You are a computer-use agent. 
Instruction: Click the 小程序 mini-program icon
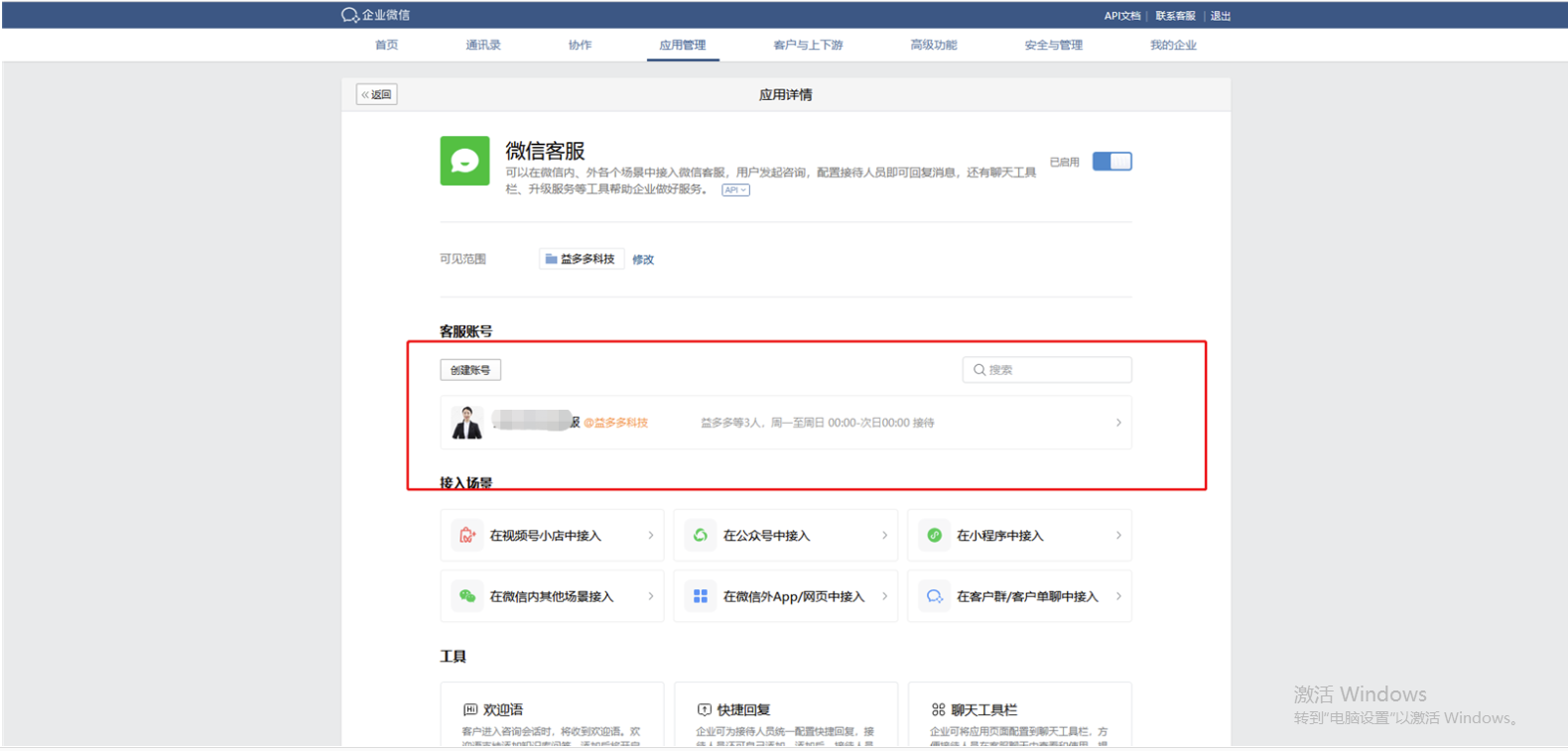click(x=934, y=536)
